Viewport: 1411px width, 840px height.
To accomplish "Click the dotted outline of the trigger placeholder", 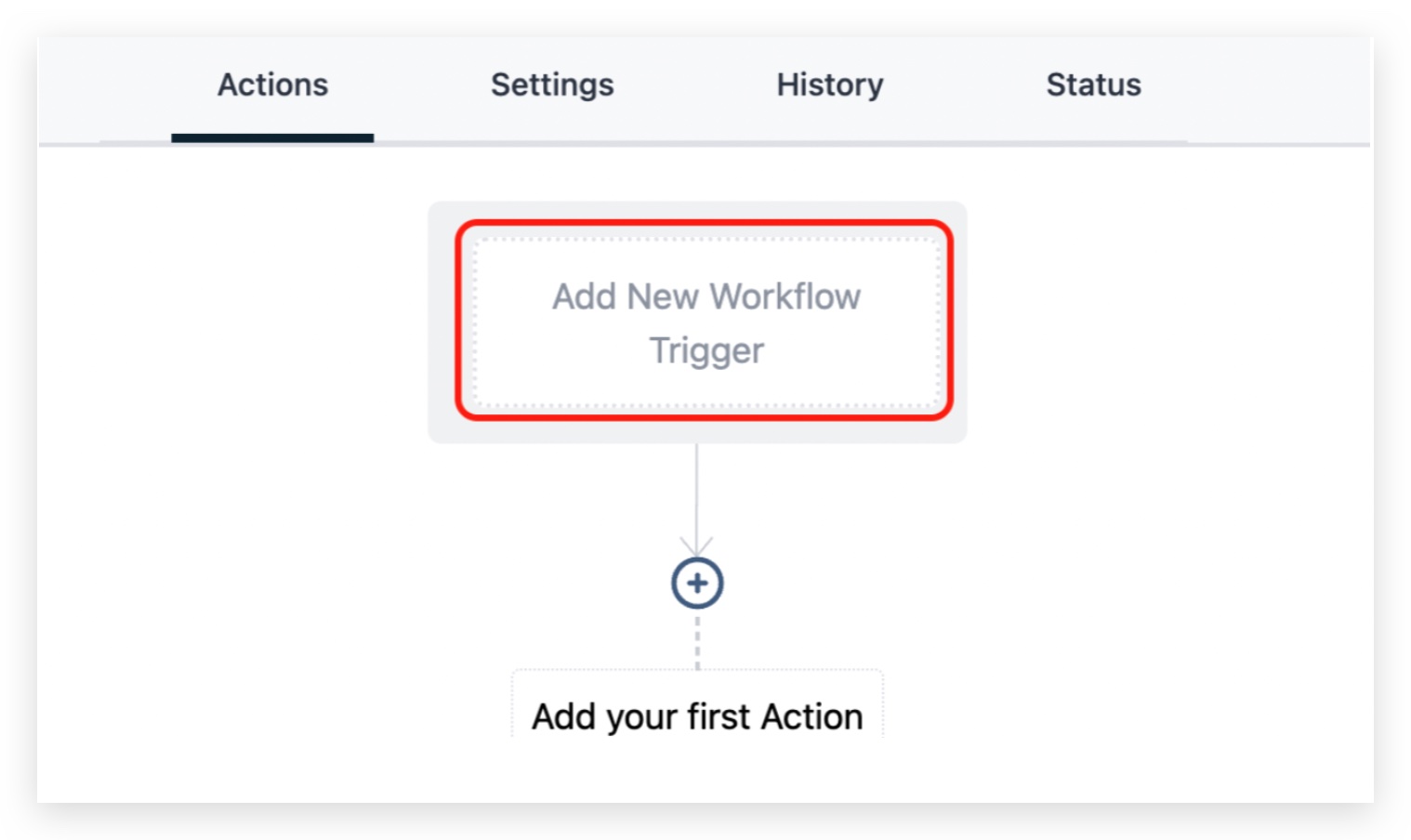I will (x=705, y=240).
